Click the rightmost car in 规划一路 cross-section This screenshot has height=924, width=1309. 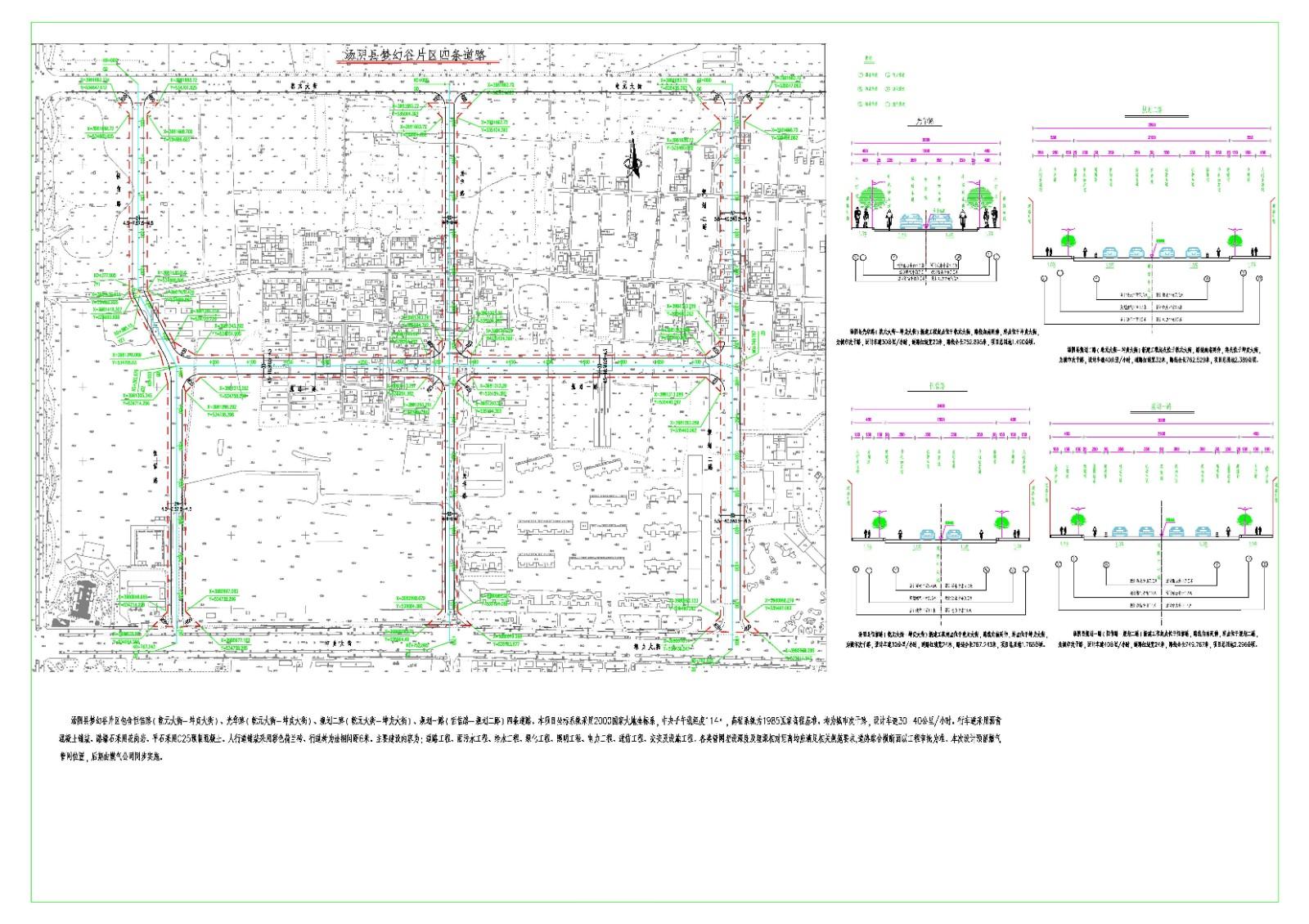1203,532
